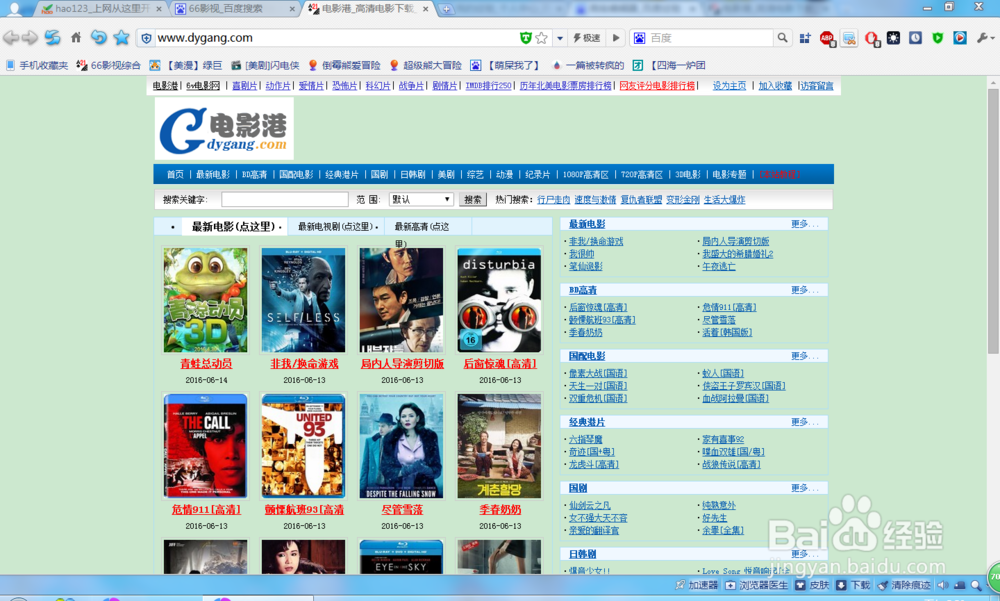Image resolution: width=1000 pixels, height=601 pixels.
Task: Click the red Opera-like extension icon
Action: [x=872, y=38]
